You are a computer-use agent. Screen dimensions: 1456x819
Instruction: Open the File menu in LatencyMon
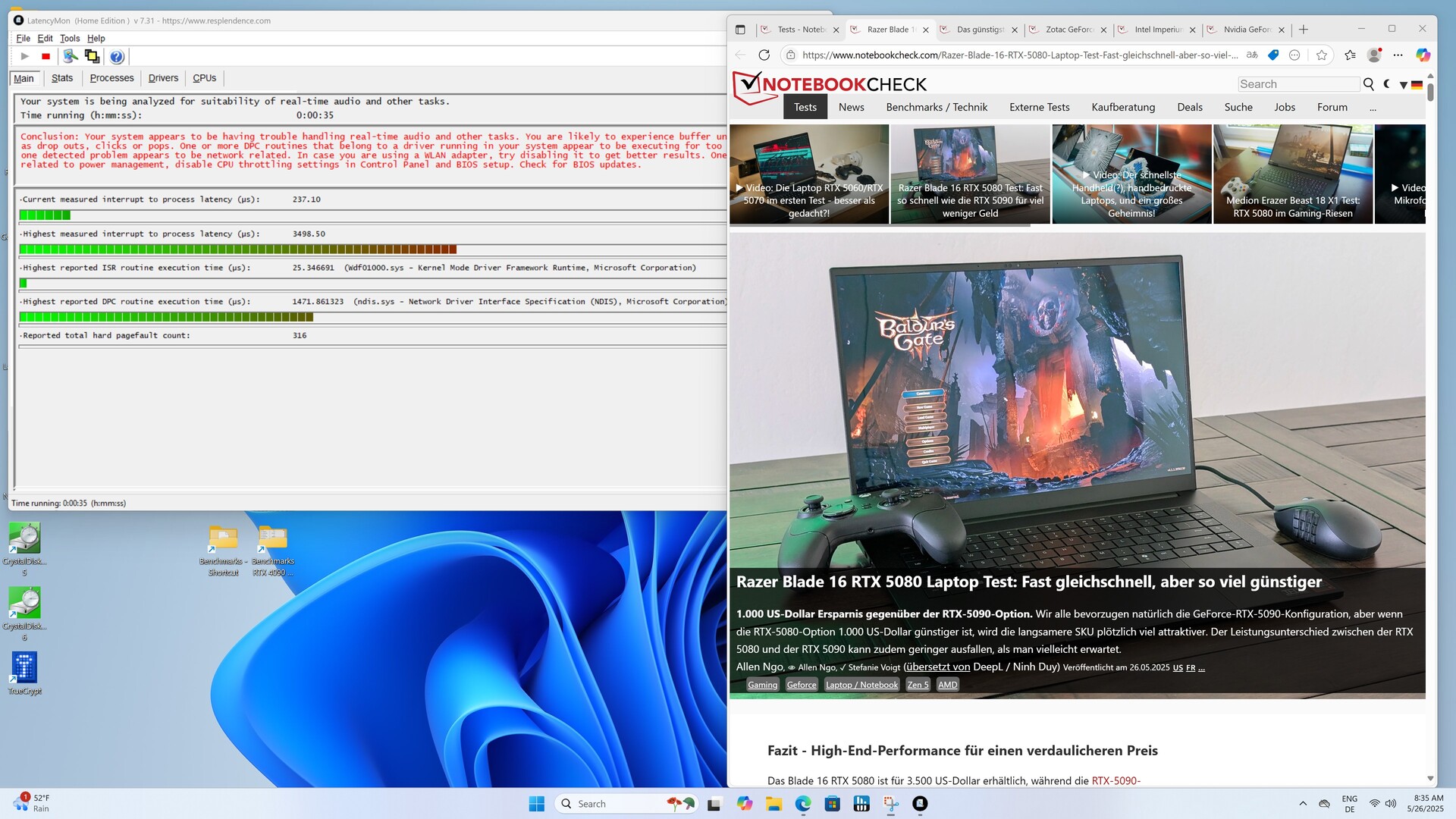[24, 38]
